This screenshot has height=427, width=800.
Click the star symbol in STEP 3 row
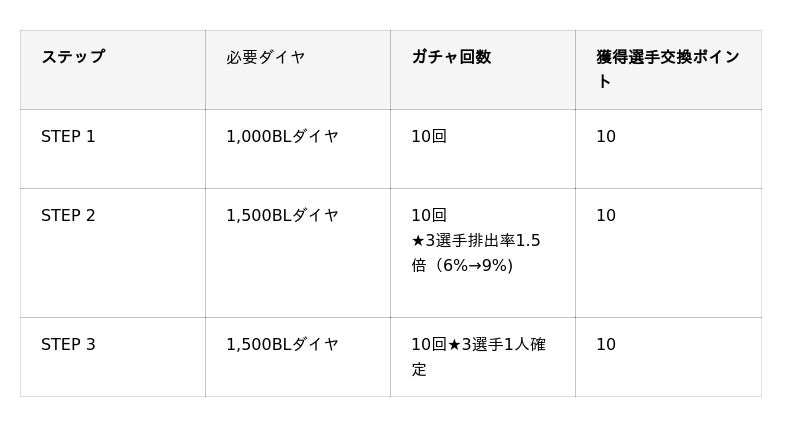454,345
